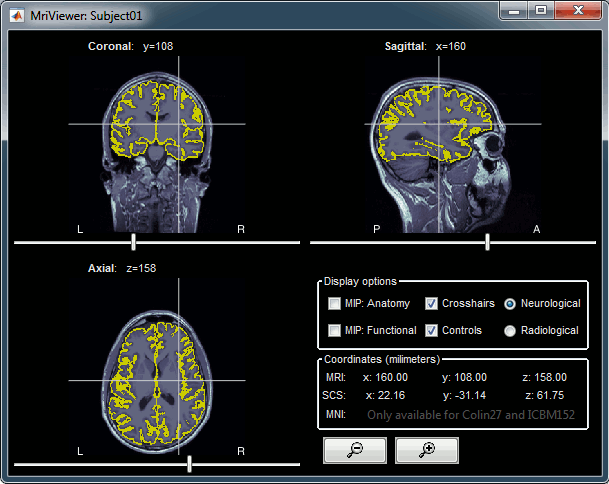Image resolution: width=609 pixels, height=484 pixels.
Task: Maximize the MriViewer window
Action: tap(540, 11)
